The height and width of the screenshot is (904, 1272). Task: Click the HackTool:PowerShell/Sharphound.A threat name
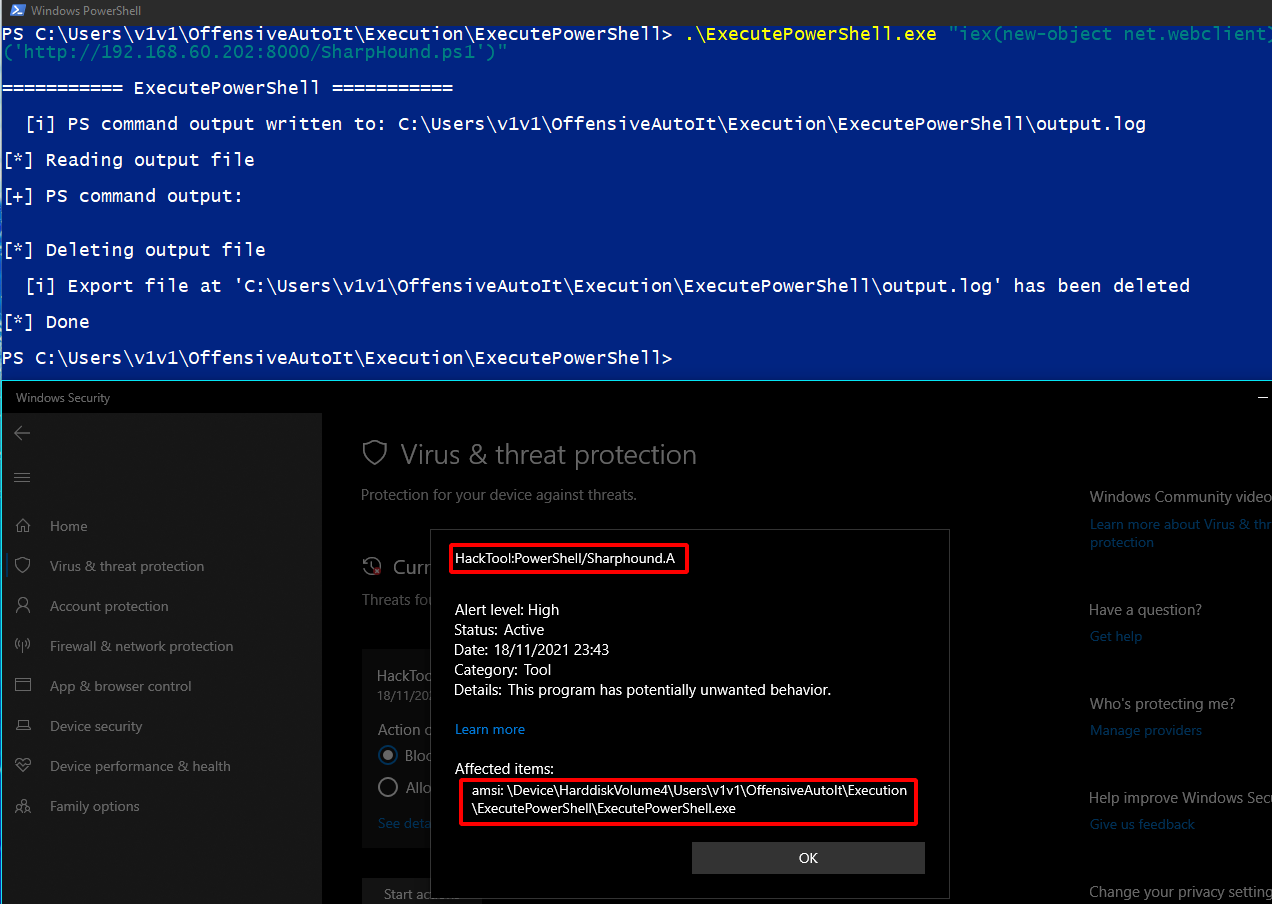tap(565, 558)
